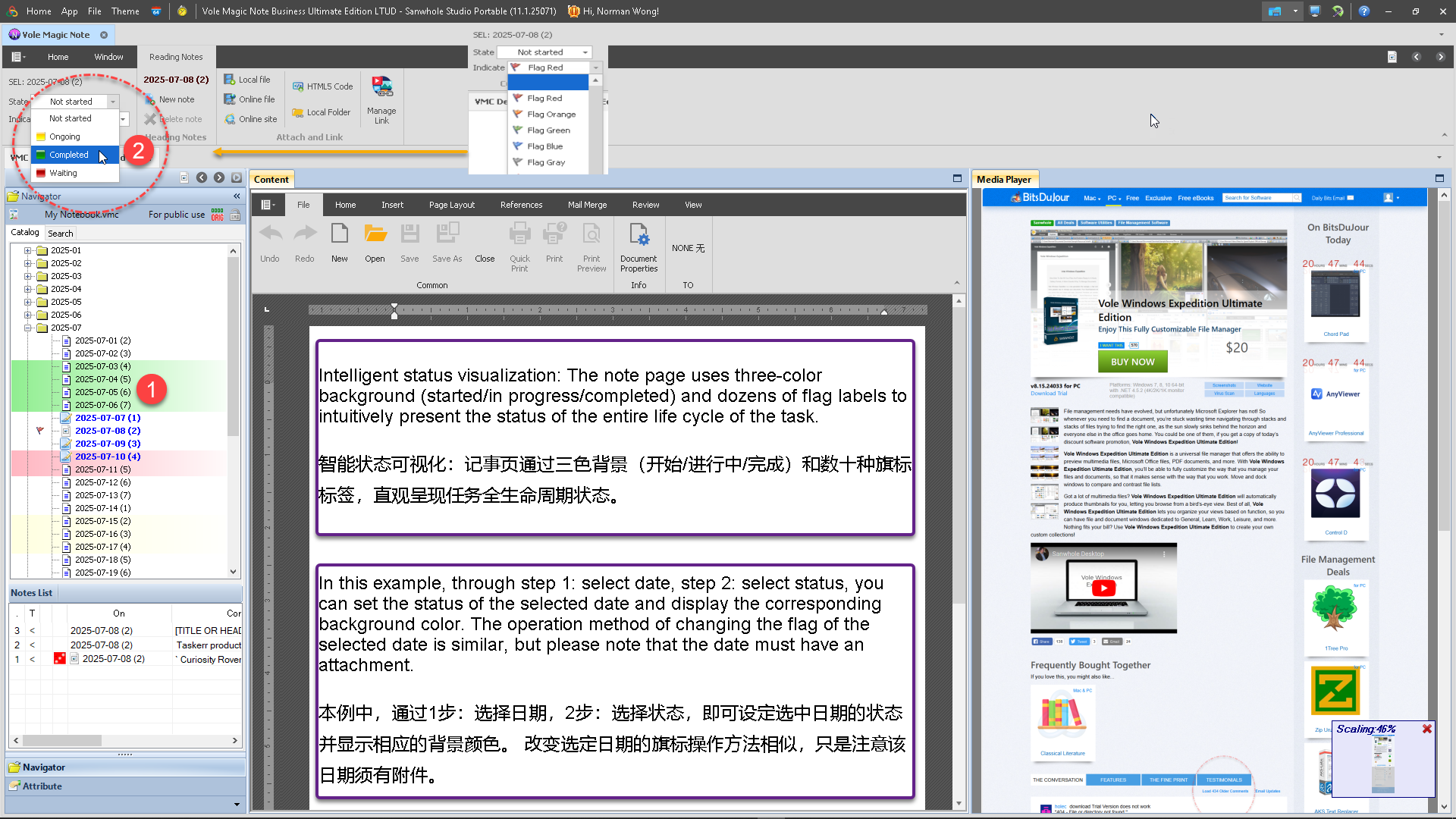Image resolution: width=1456 pixels, height=819 pixels.
Task: Click the Undo icon in Content ribbon
Action: click(x=270, y=234)
